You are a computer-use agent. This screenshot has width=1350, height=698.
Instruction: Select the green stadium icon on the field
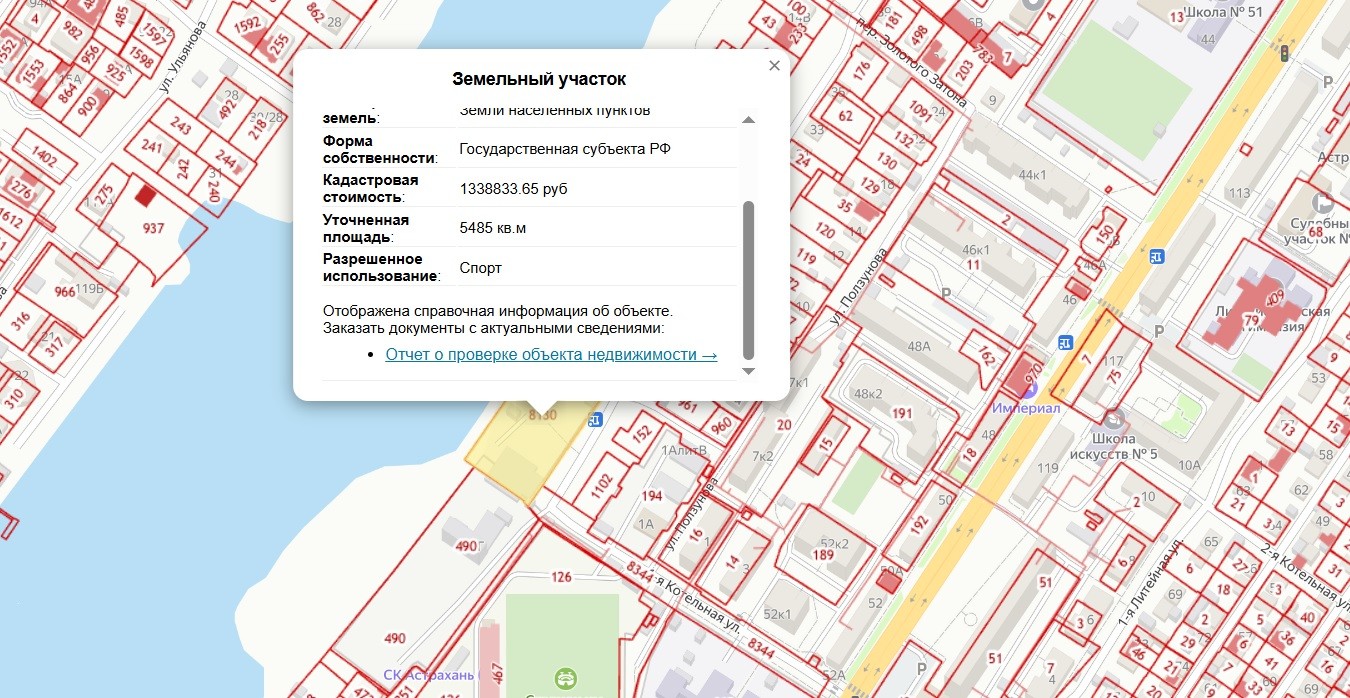[x=566, y=679]
